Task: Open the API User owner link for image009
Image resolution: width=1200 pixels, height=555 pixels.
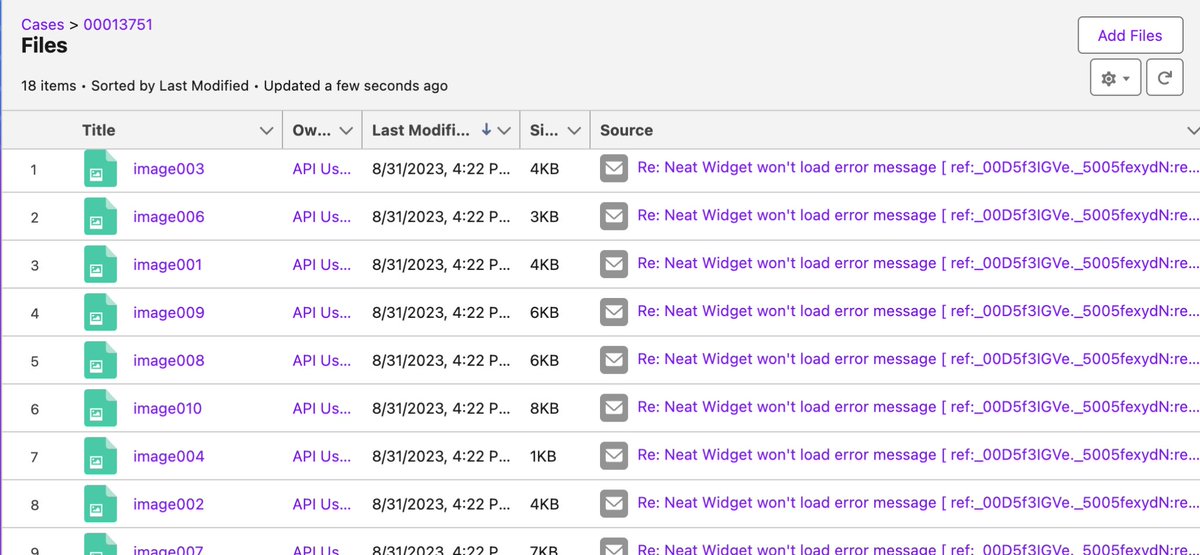Action: click(322, 313)
